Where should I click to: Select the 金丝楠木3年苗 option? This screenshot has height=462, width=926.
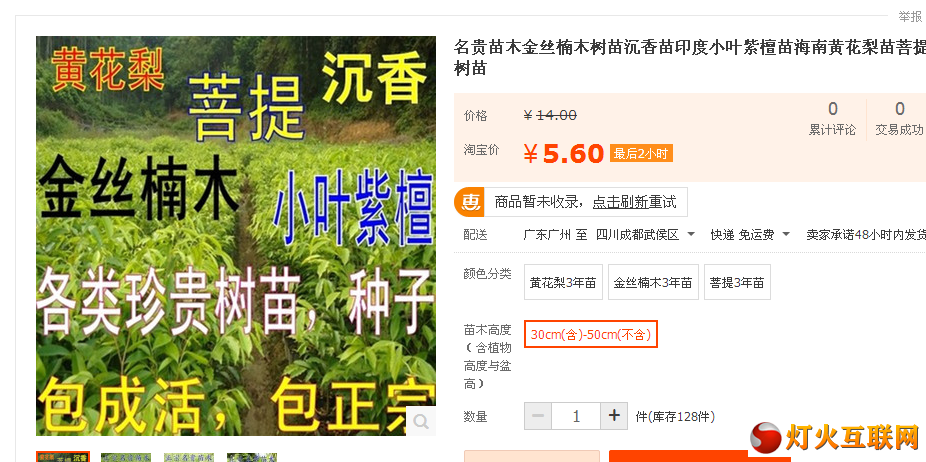[x=653, y=282]
